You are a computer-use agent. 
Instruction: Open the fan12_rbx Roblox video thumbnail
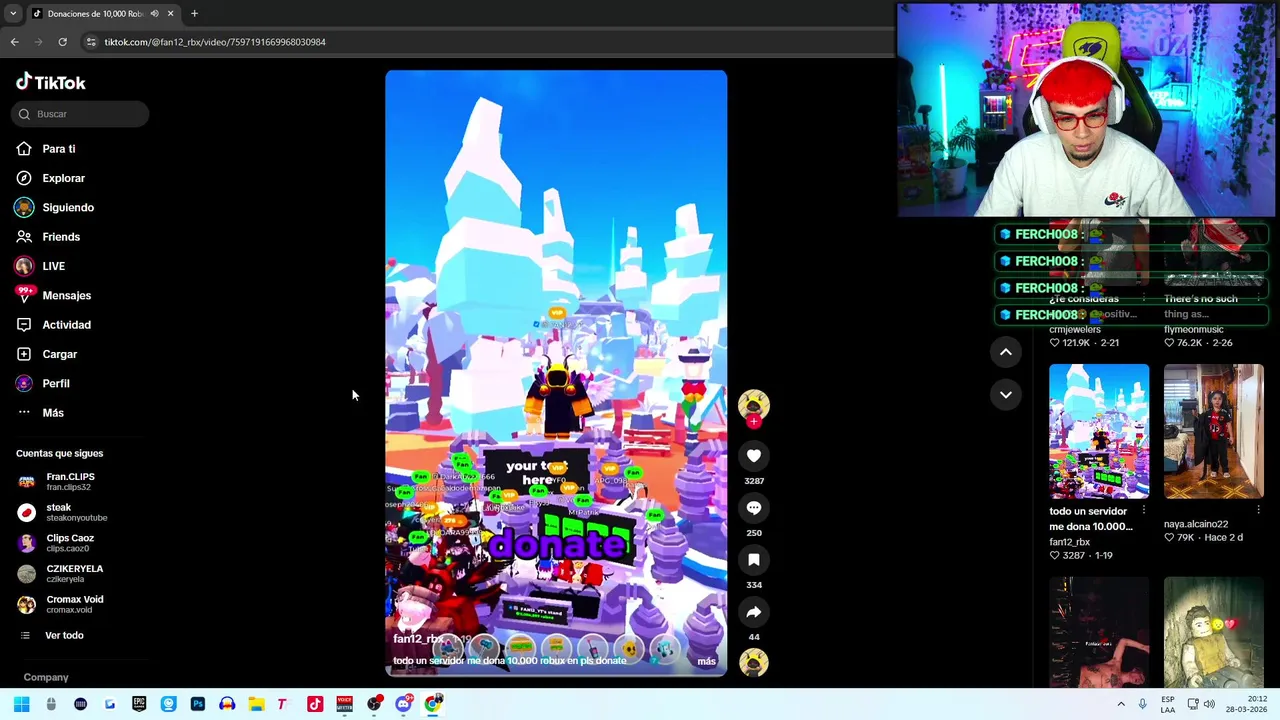(x=1099, y=431)
